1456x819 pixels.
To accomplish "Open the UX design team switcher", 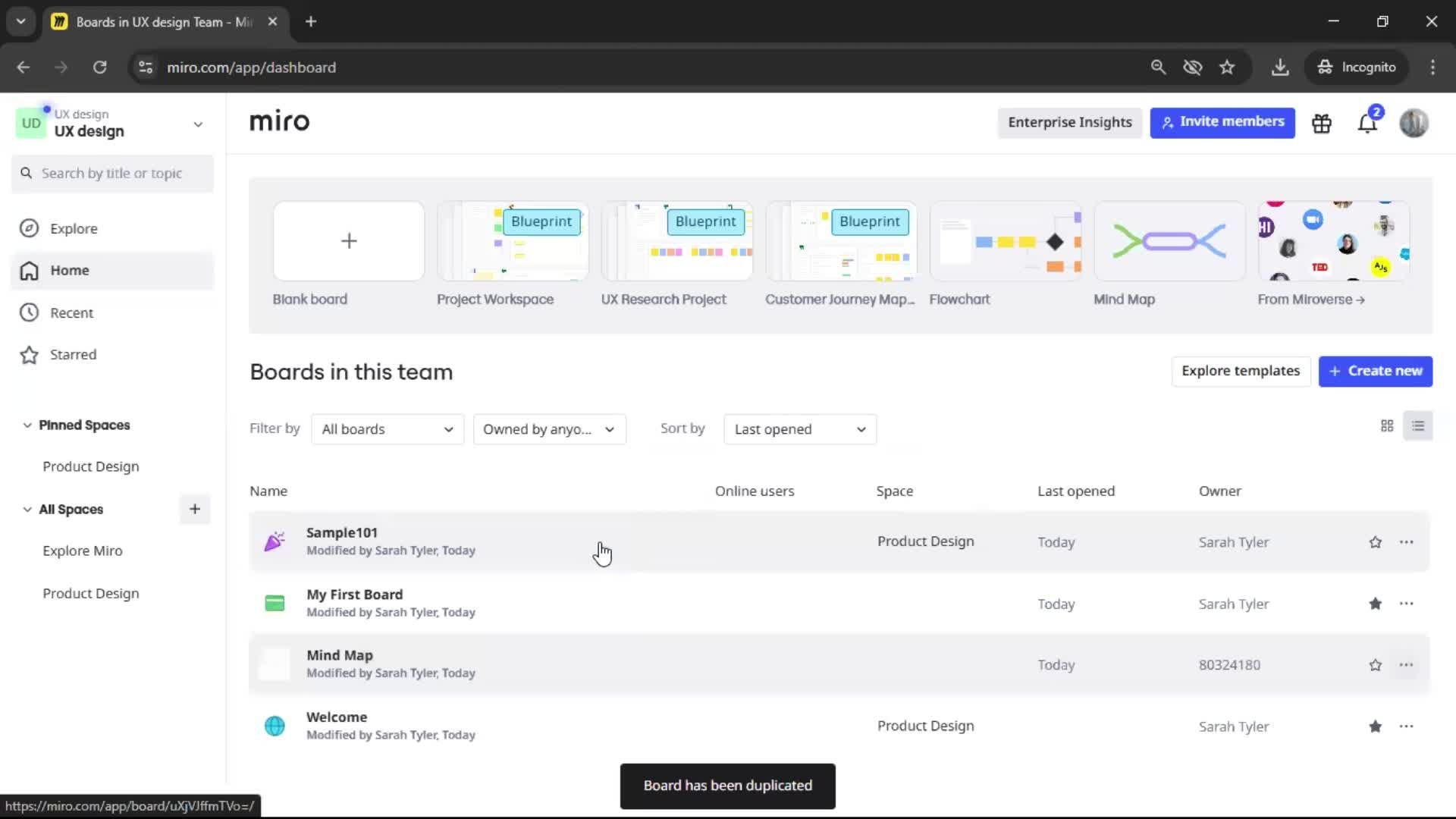I will (x=112, y=124).
